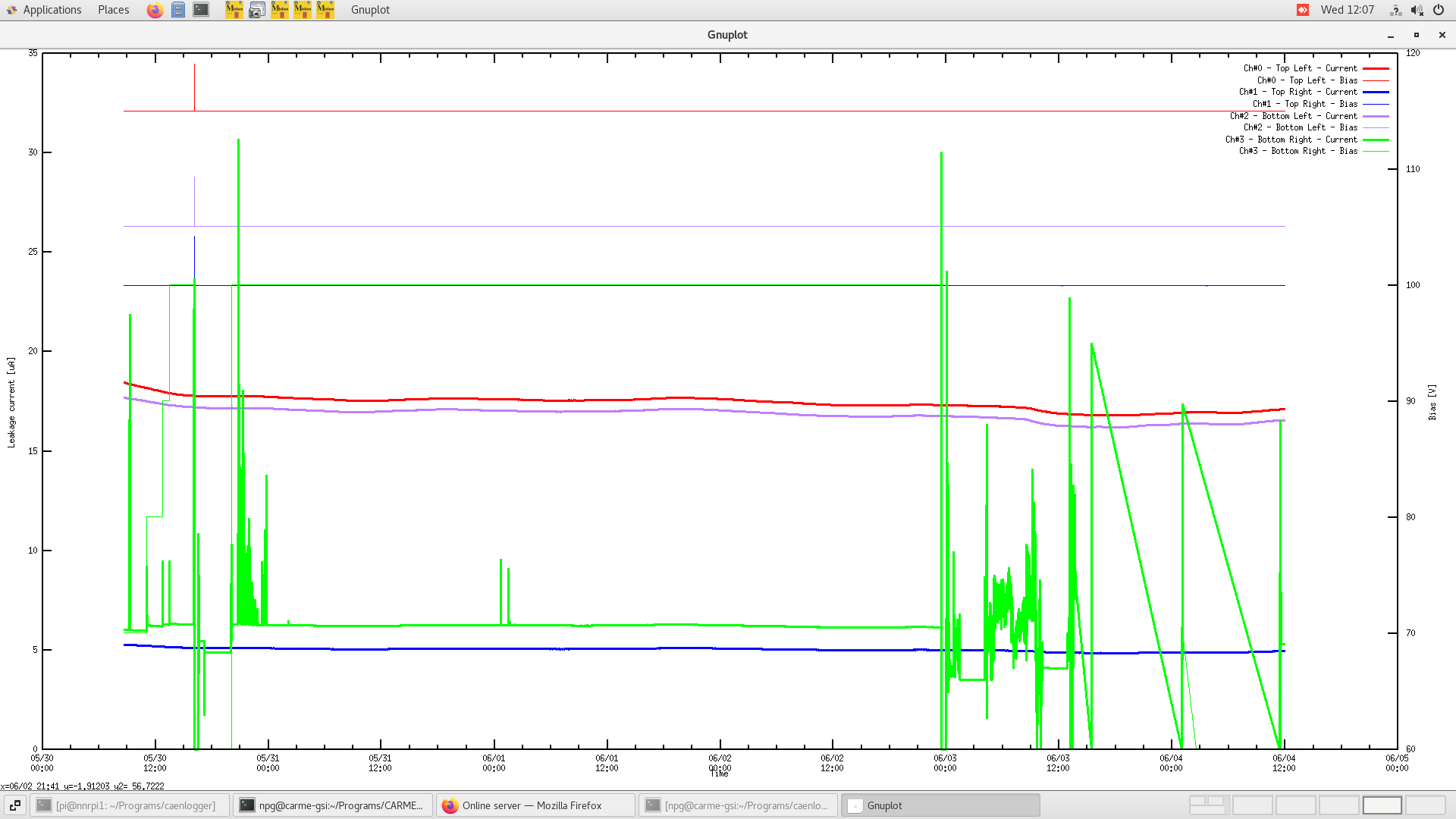Open the Places menu
Screen dimensions: 1456x819
tap(113, 10)
